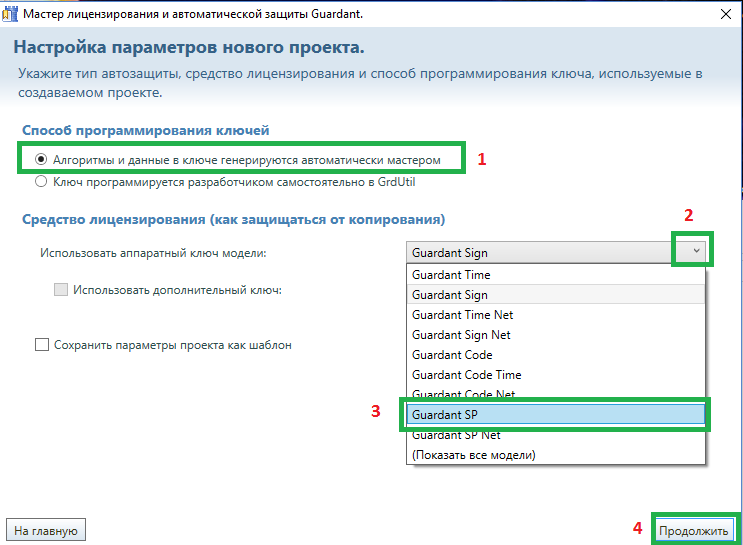
Task: Click the 'Продолжить' continue button
Action: pos(695,530)
